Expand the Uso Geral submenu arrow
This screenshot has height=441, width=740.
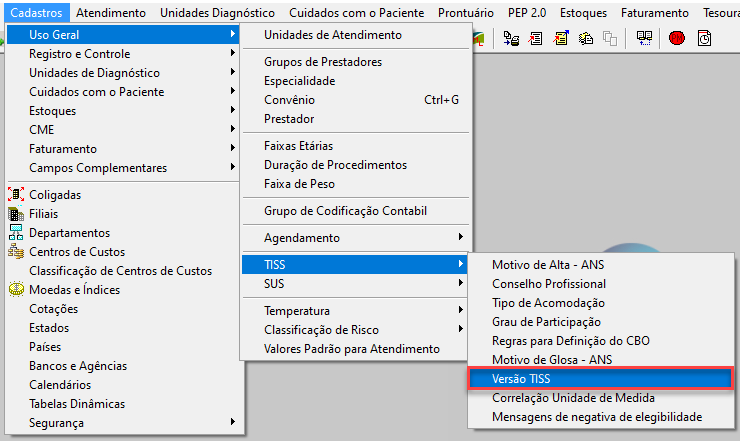pos(233,34)
